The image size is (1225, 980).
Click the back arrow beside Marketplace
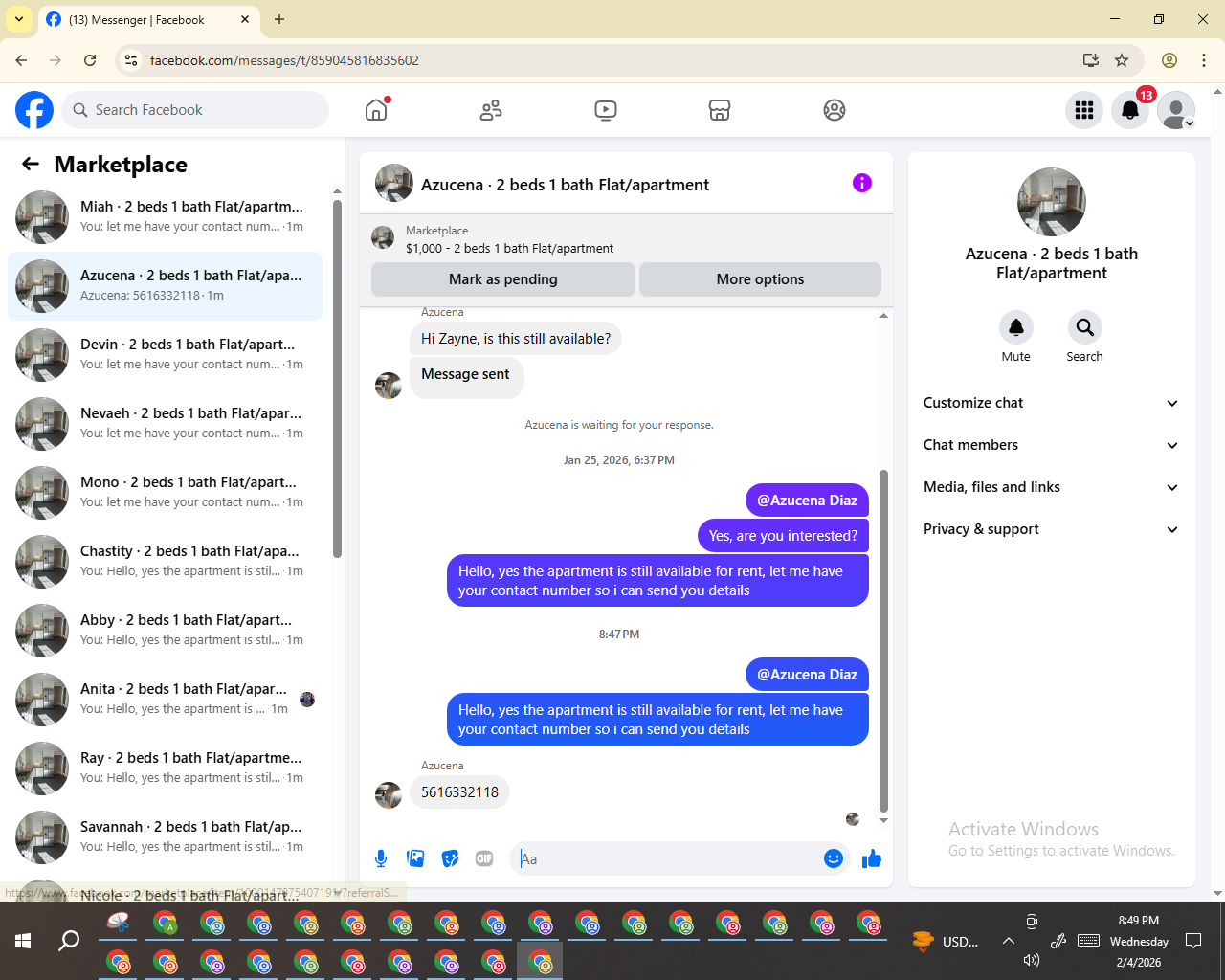point(31,164)
